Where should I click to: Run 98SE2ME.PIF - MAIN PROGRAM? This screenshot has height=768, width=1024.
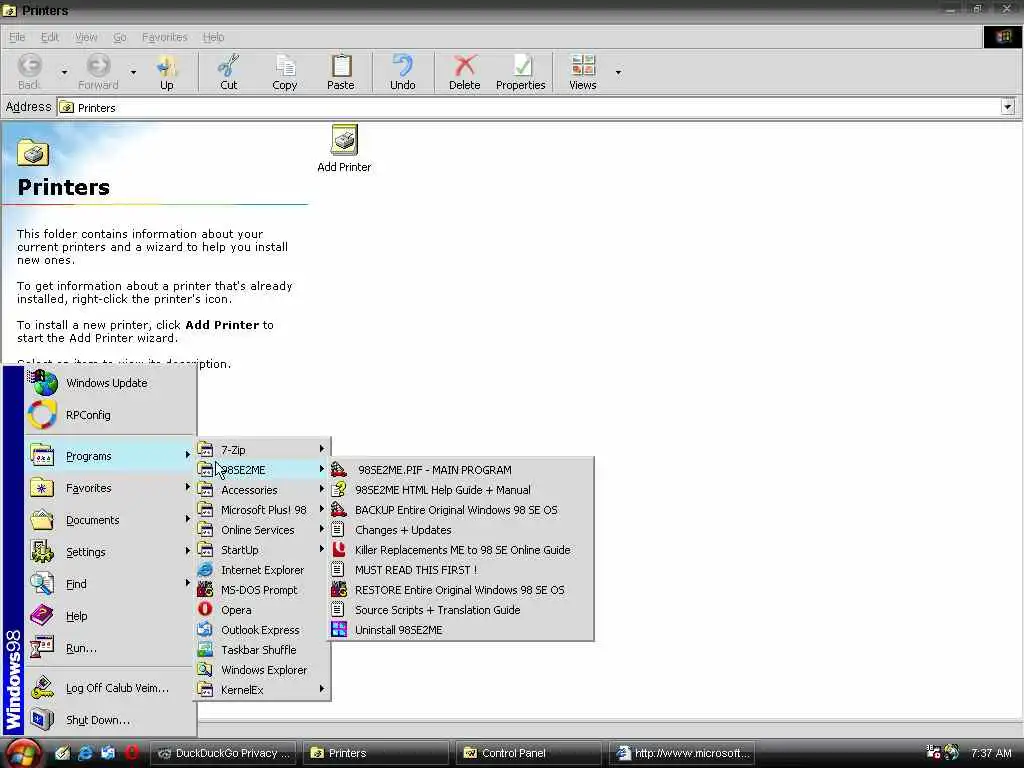point(461,470)
